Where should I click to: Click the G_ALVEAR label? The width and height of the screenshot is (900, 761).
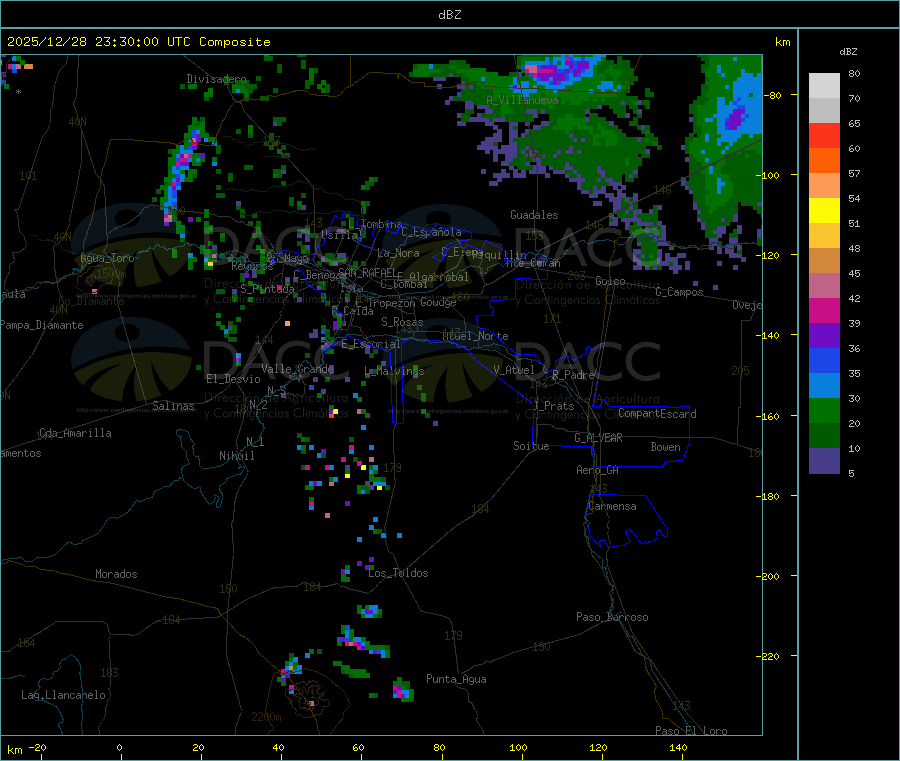pos(598,438)
